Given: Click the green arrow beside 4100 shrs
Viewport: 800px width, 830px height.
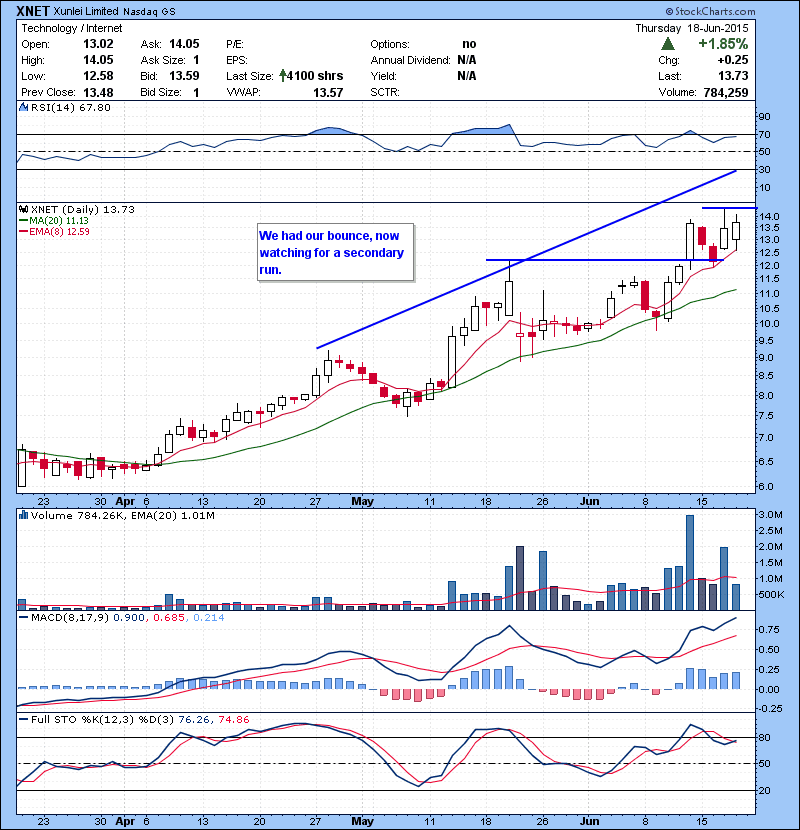Looking at the screenshot, I should tap(283, 76).
